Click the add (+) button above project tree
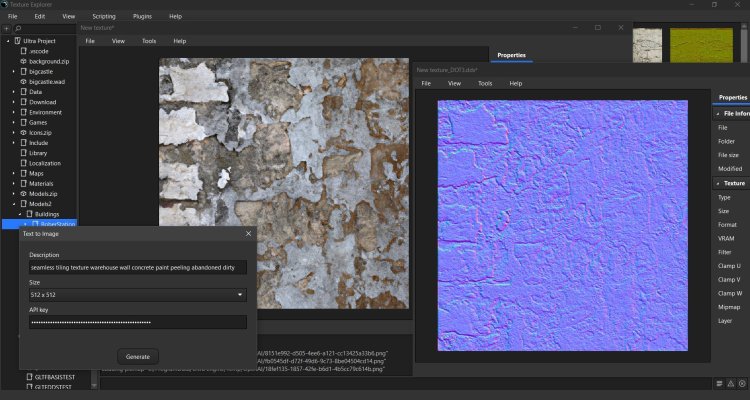The width and height of the screenshot is (750, 400). (6, 28)
